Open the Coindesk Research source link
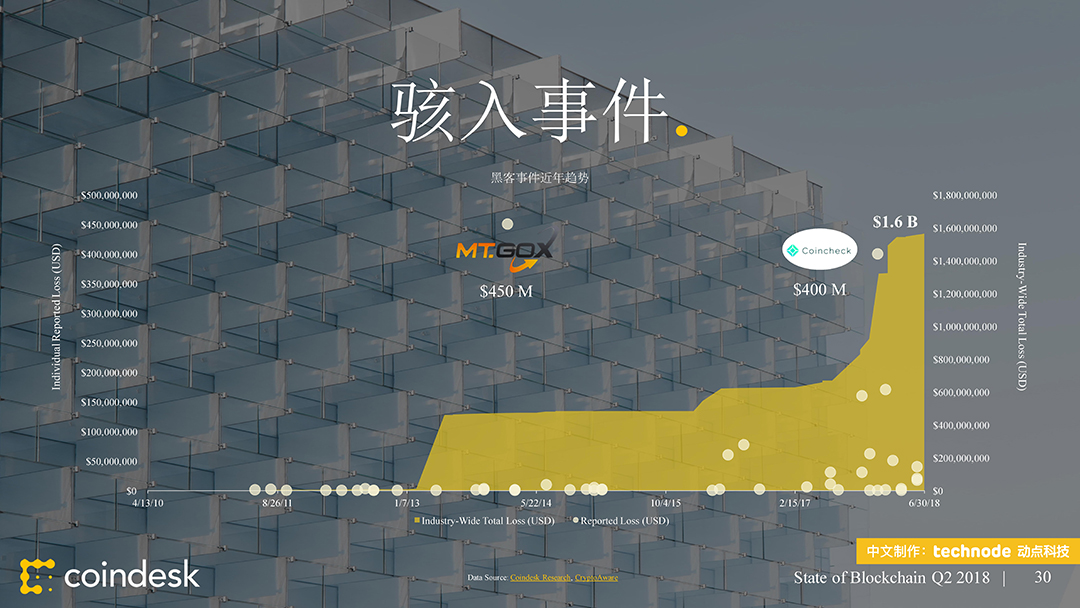The image size is (1080, 608). tap(540, 578)
